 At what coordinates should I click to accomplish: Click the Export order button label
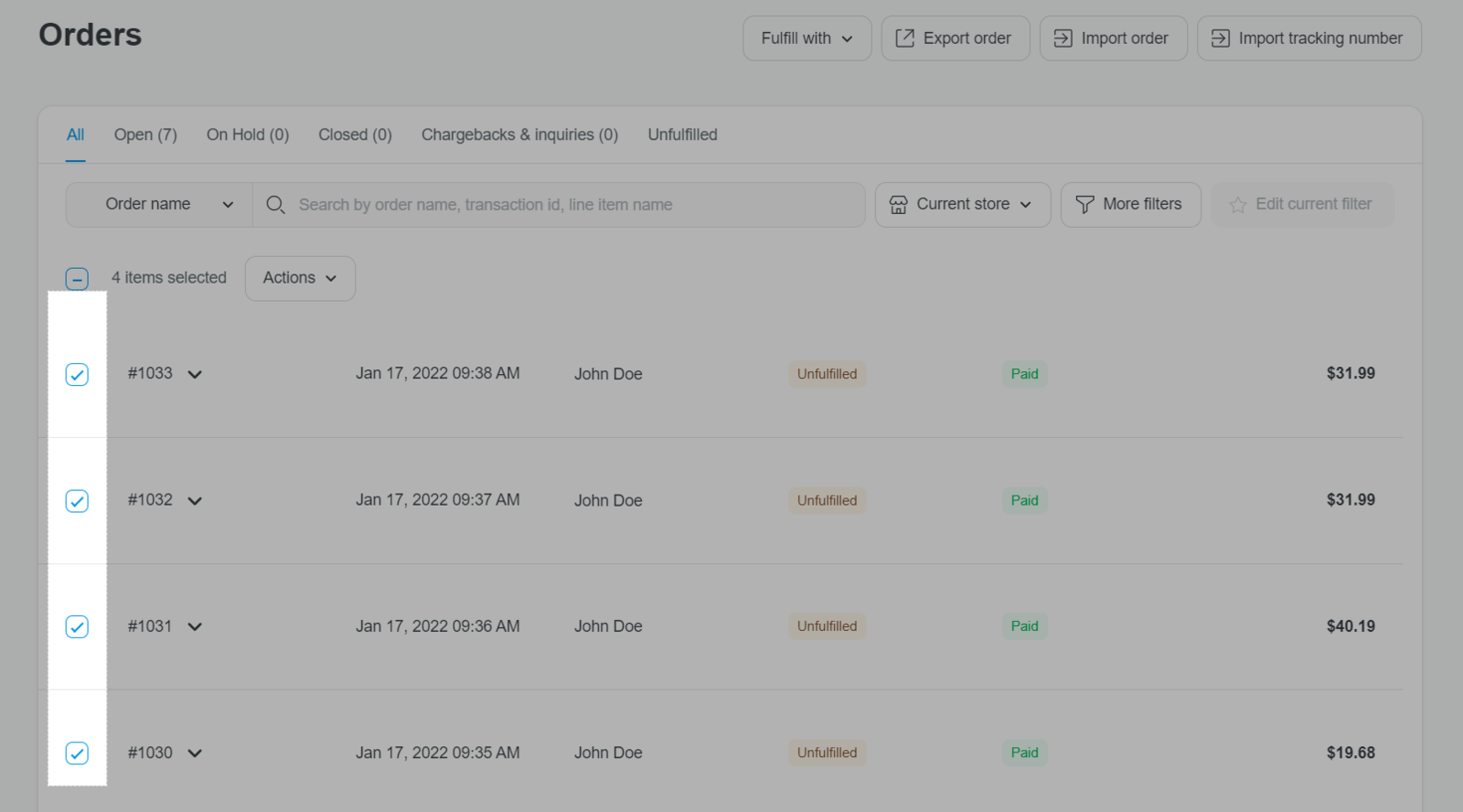(x=966, y=38)
